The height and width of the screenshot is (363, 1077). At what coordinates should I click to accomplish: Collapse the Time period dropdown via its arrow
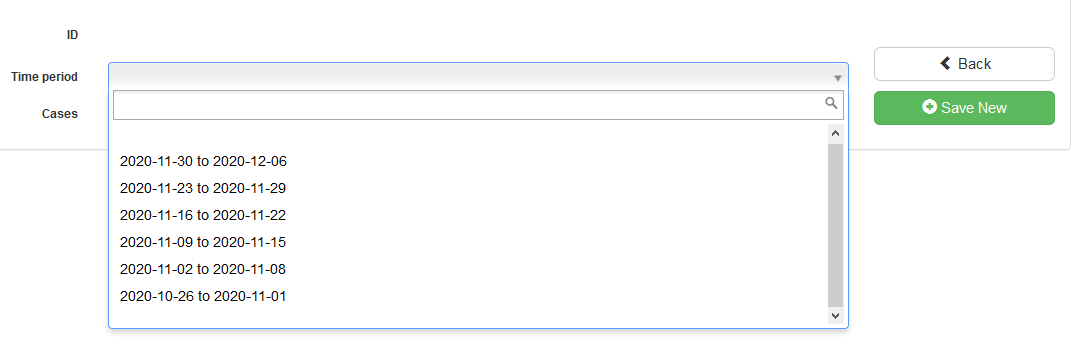pos(837,78)
